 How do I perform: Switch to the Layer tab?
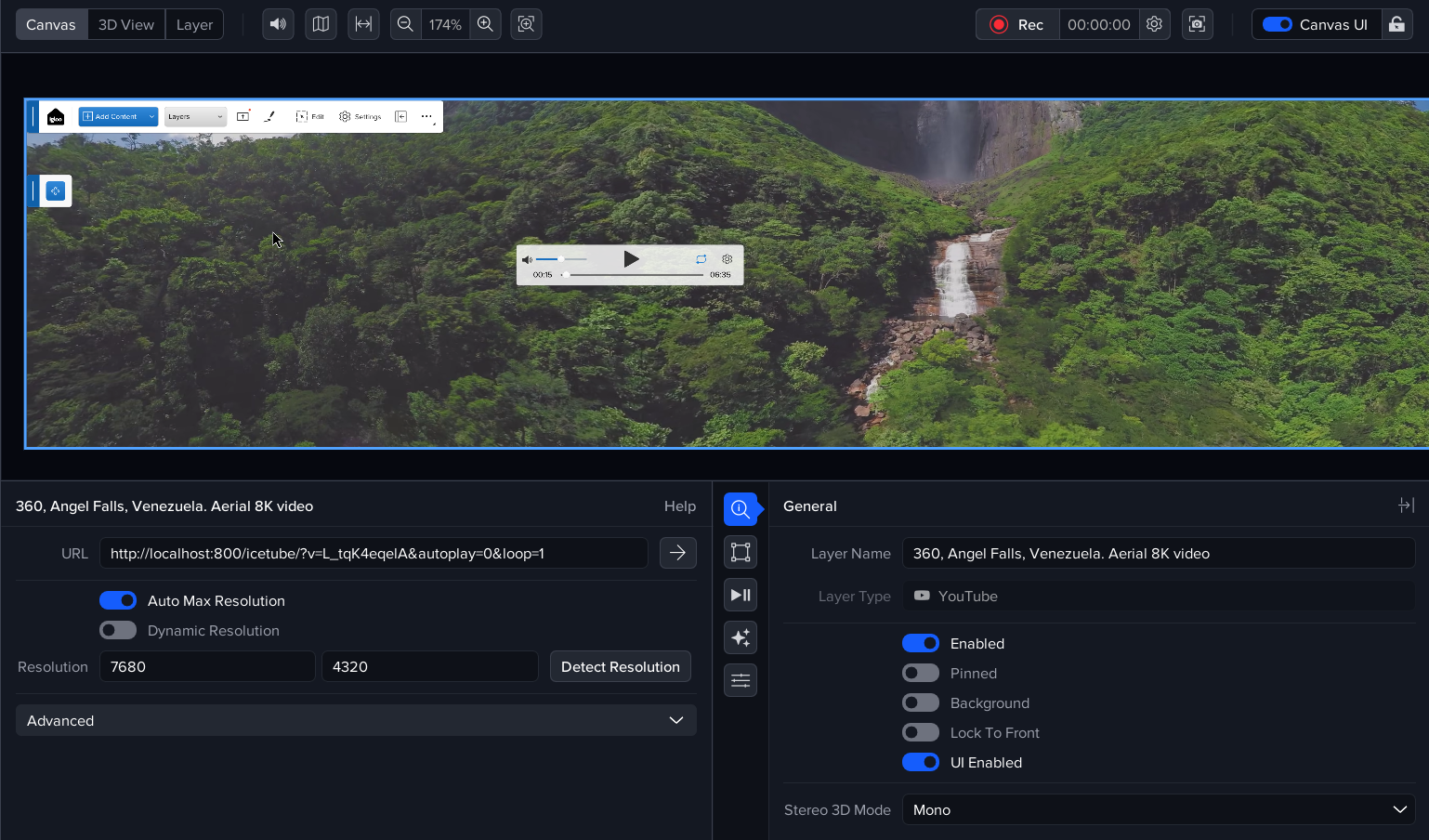tap(194, 25)
